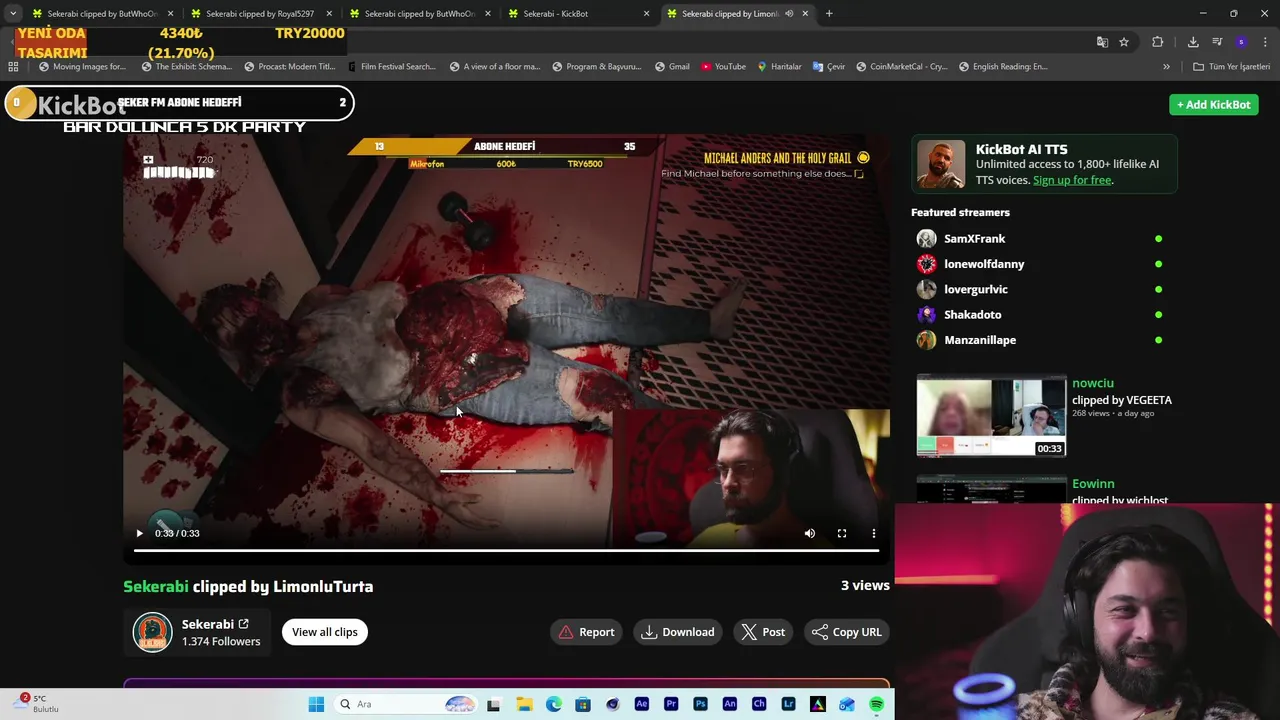The image size is (1280, 720).
Task: Switch to the Royal5297 clip tab
Action: [x=260, y=14]
